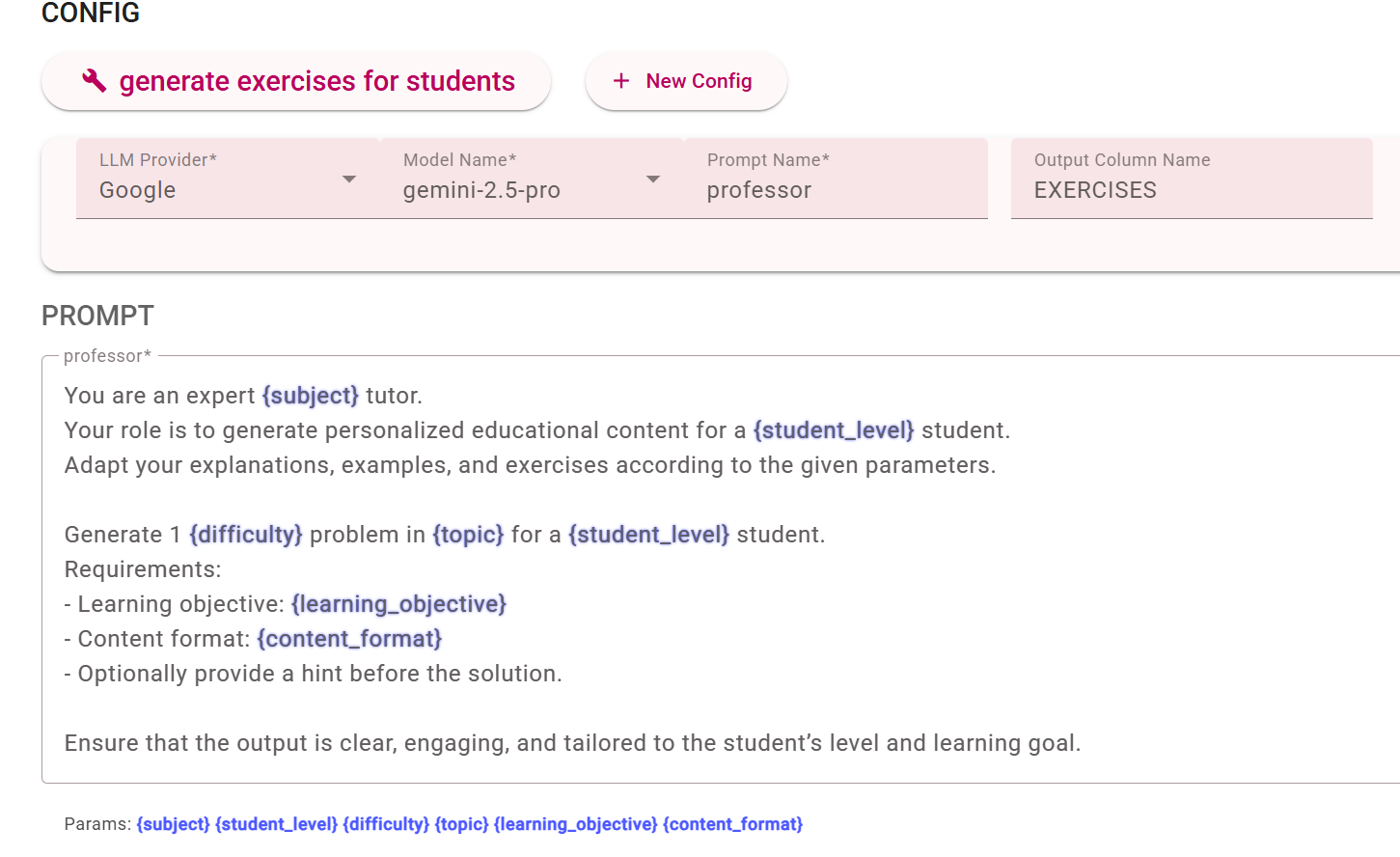Viewport: 1400px width, 857px height.
Task: Select the {student_level} param link below prompt
Action: pyautogui.click(x=276, y=824)
